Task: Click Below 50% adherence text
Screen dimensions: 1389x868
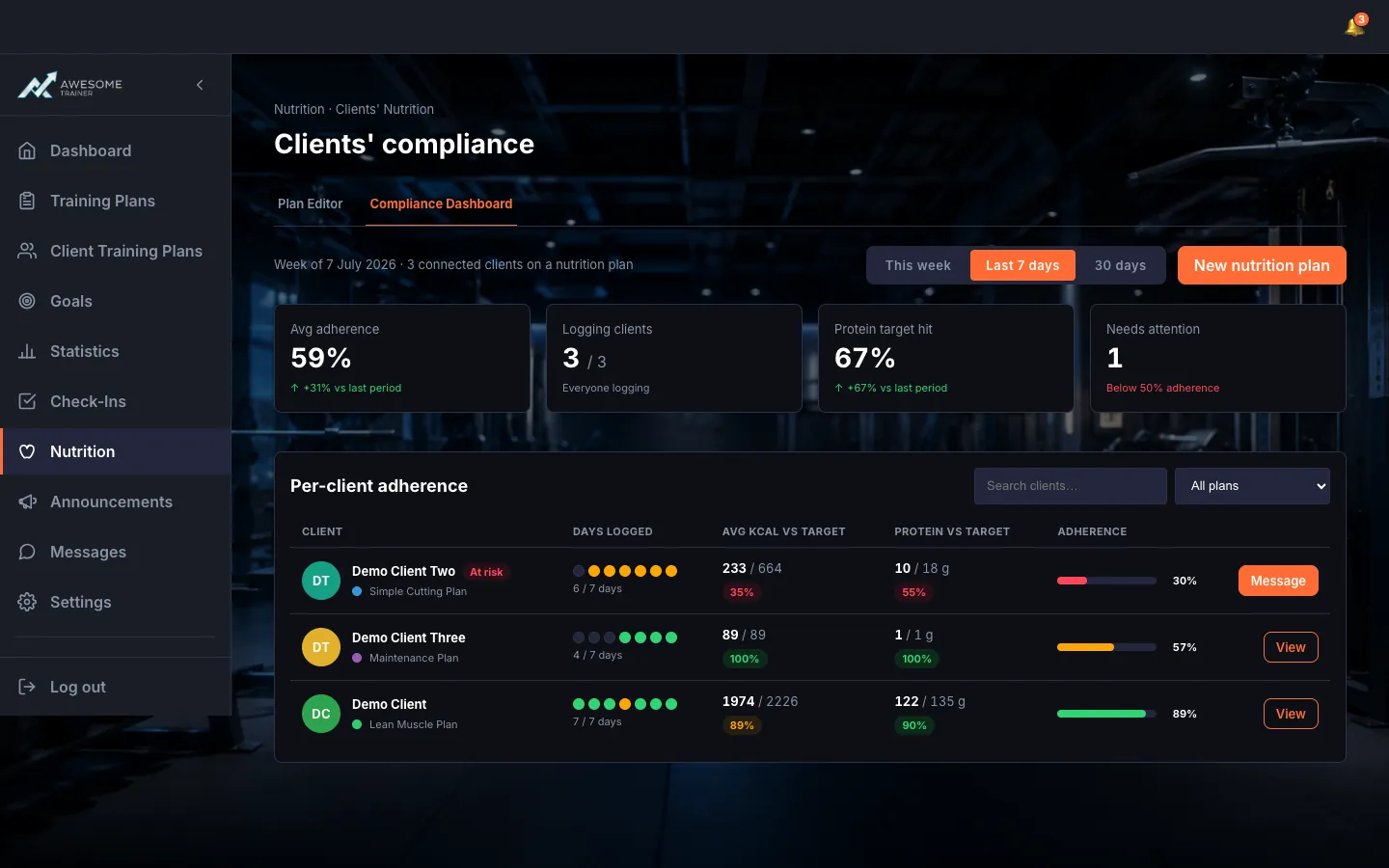Action: pos(1162,388)
